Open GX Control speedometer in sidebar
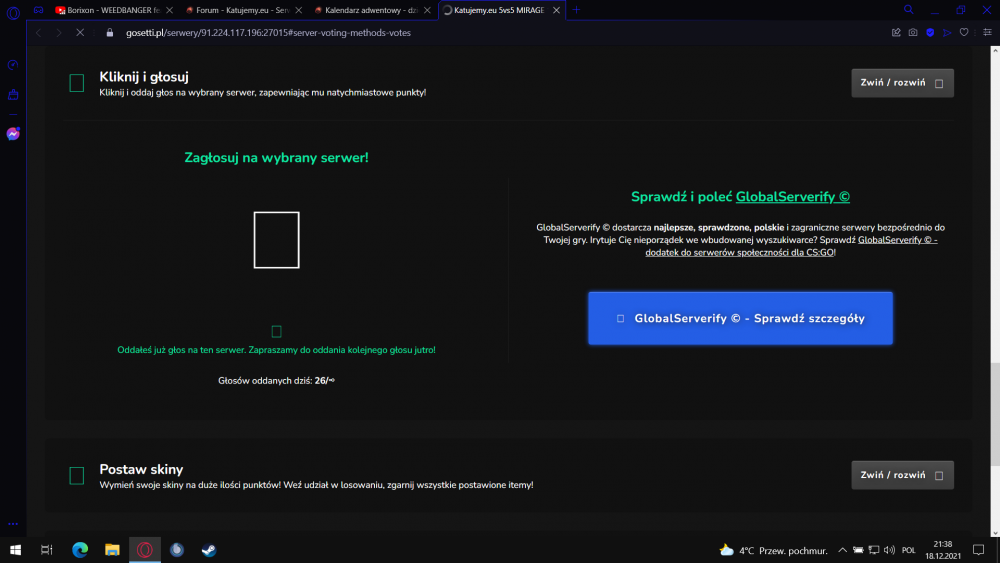 point(13,65)
